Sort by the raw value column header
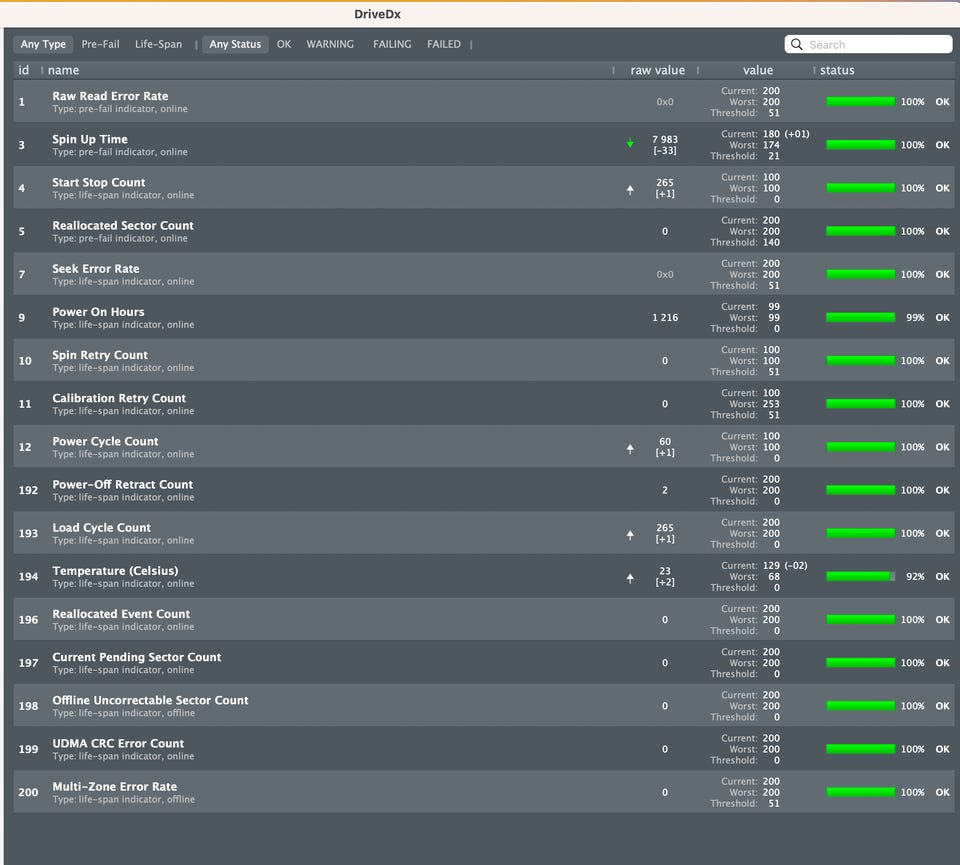This screenshot has height=865, width=960. tap(658, 70)
